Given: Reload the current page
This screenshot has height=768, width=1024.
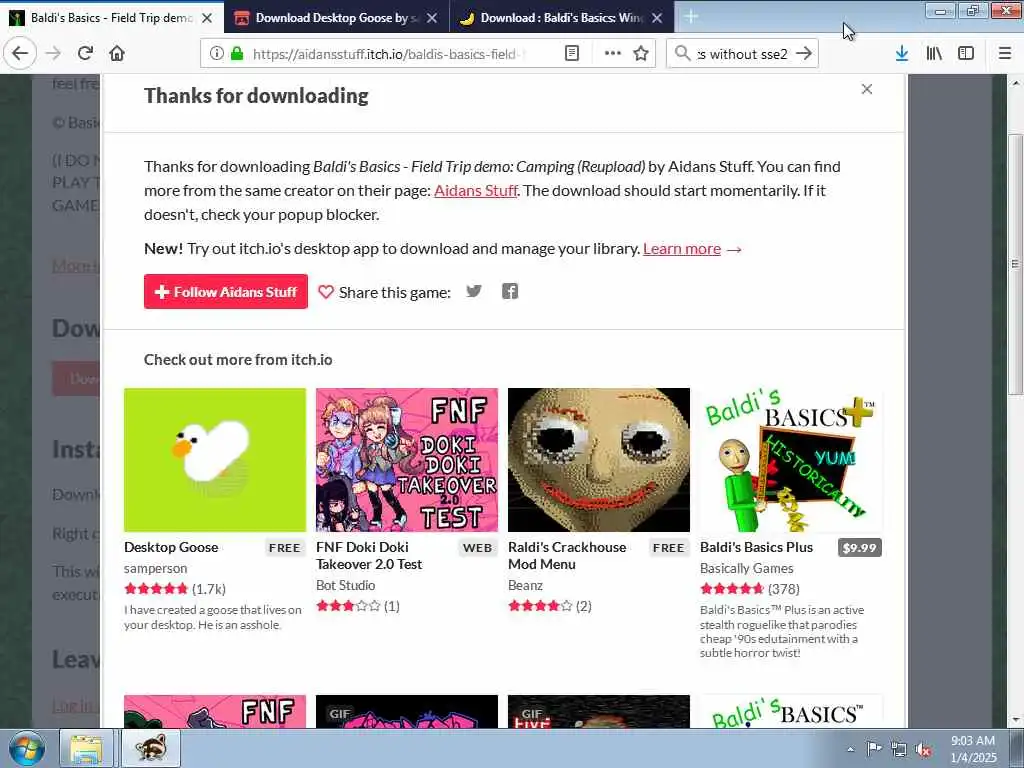Looking at the screenshot, I should (x=85, y=53).
